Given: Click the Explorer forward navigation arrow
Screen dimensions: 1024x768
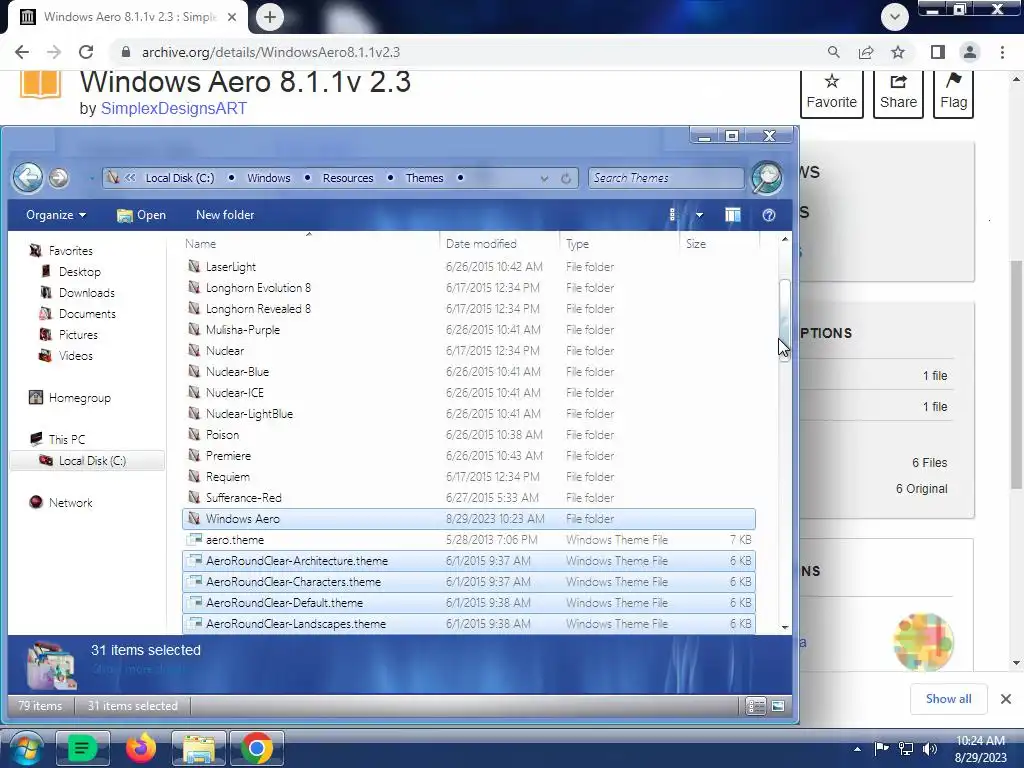Looking at the screenshot, I should click(x=59, y=178).
